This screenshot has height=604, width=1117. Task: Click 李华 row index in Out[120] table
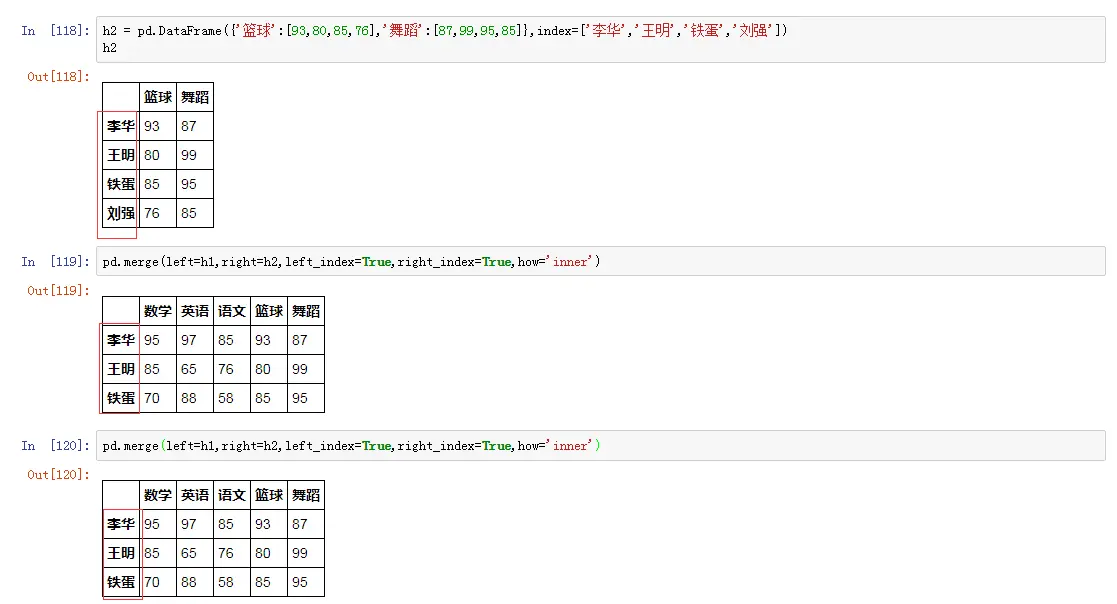(x=120, y=524)
